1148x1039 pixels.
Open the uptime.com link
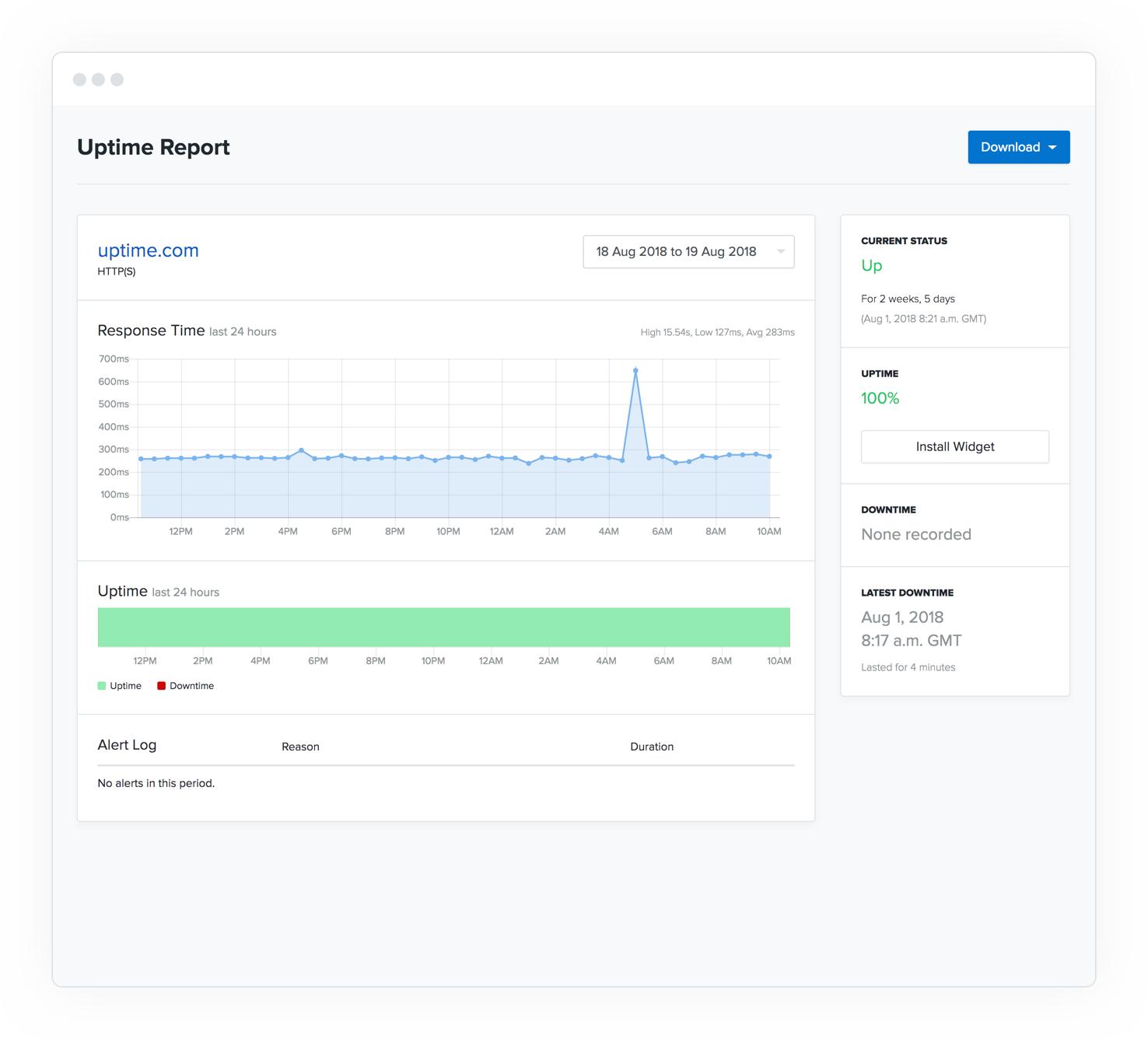pos(148,250)
